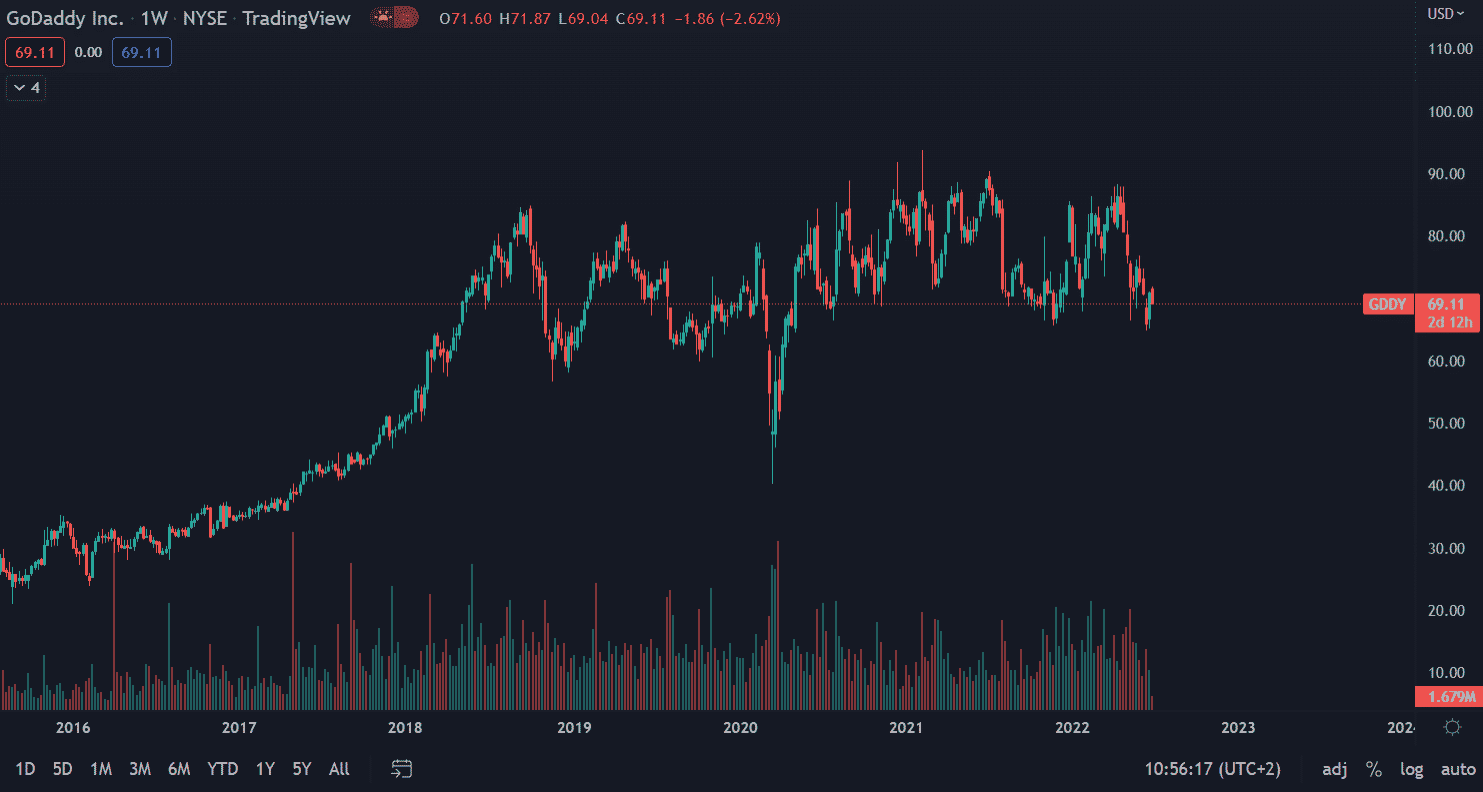This screenshot has width=1483, height=792.
Task: Toggle adjusted data with adj
Action: point(1334,769)
